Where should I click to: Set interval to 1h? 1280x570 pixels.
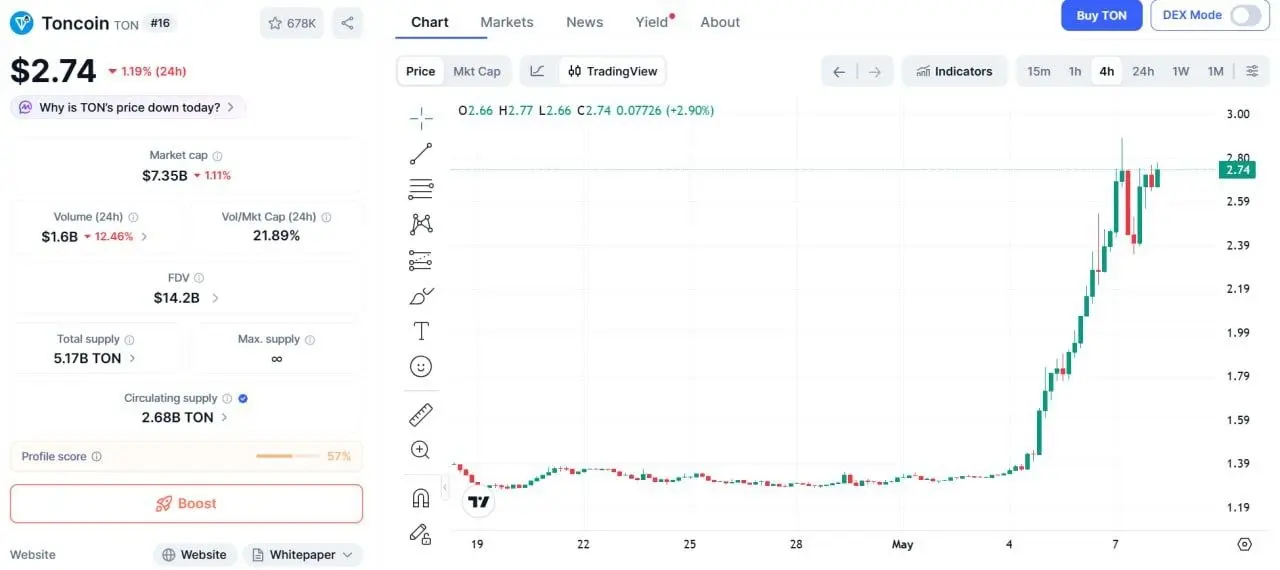pyautogui.click(x=1074, y=71)
